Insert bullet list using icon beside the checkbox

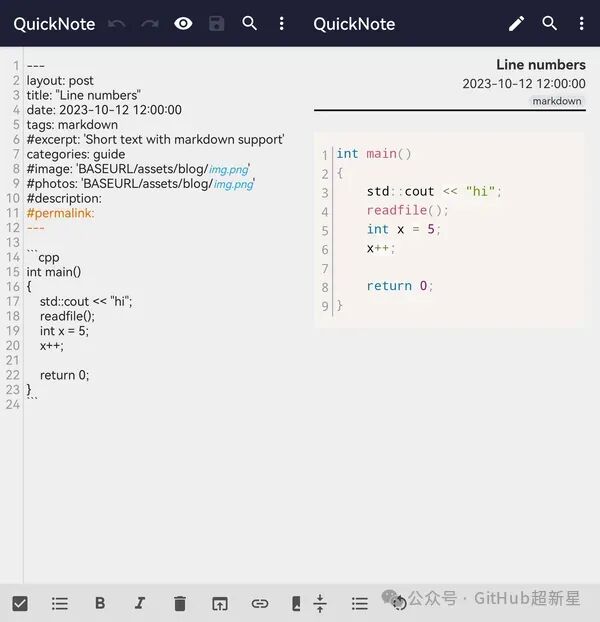point(60,604)
